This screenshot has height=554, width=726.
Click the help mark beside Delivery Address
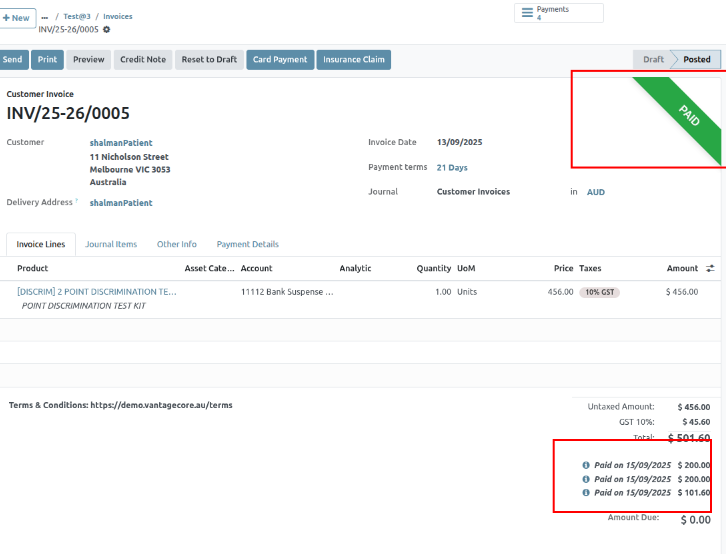[x=77, y=201]
